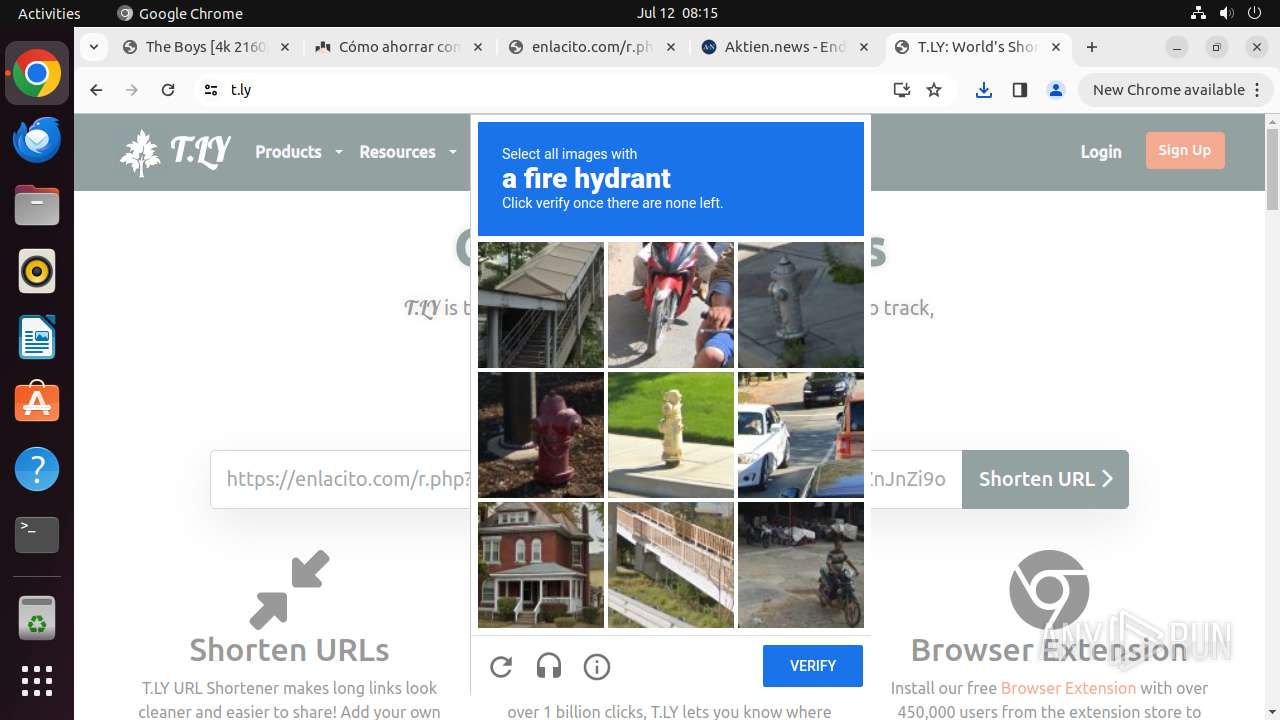This screenshot has height=720, width=1280.
Task: Open Chrome downloads icon
Action: point(984,90)
